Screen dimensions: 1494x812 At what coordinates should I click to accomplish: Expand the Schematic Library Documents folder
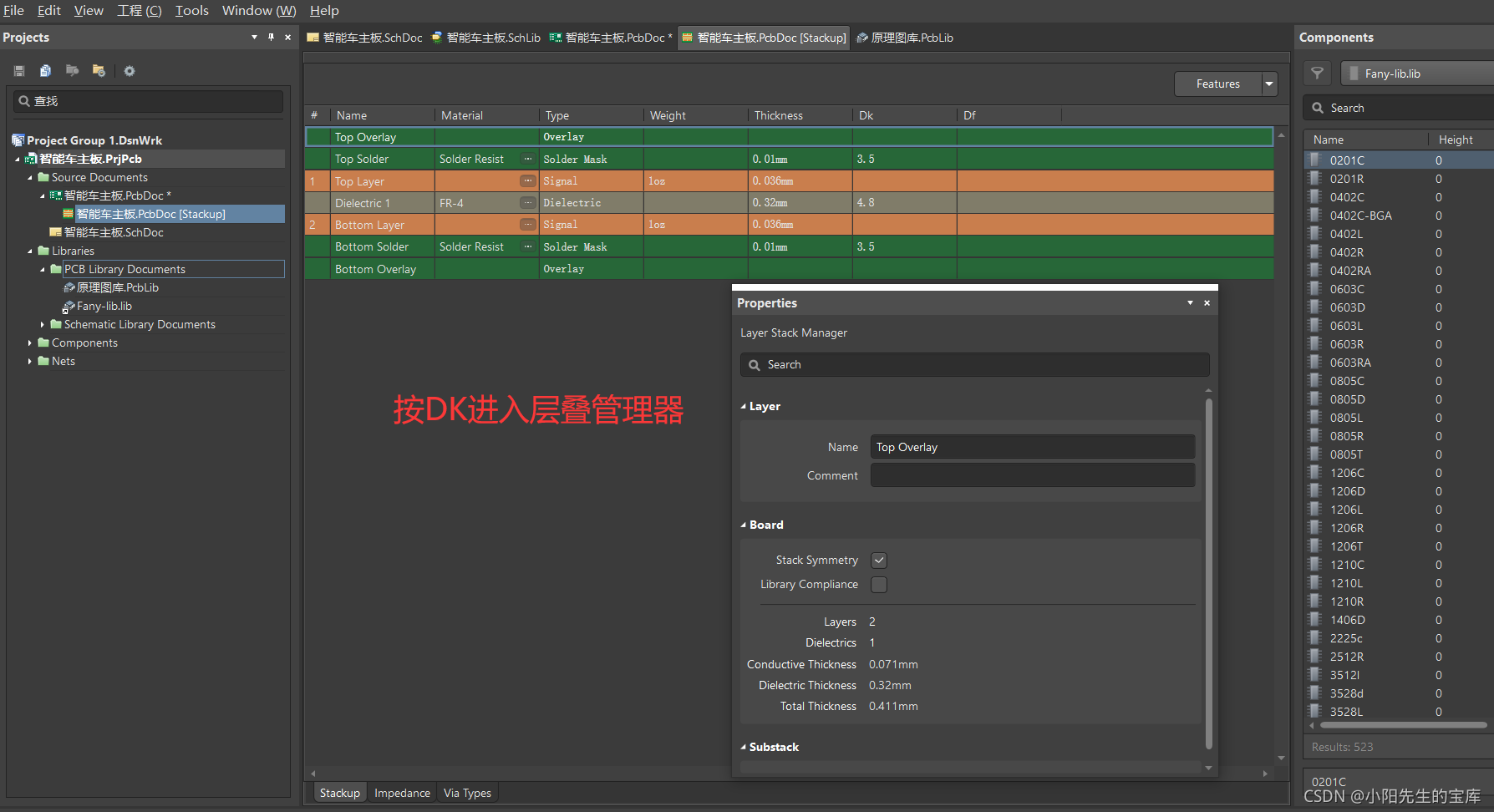coord(43,324)
